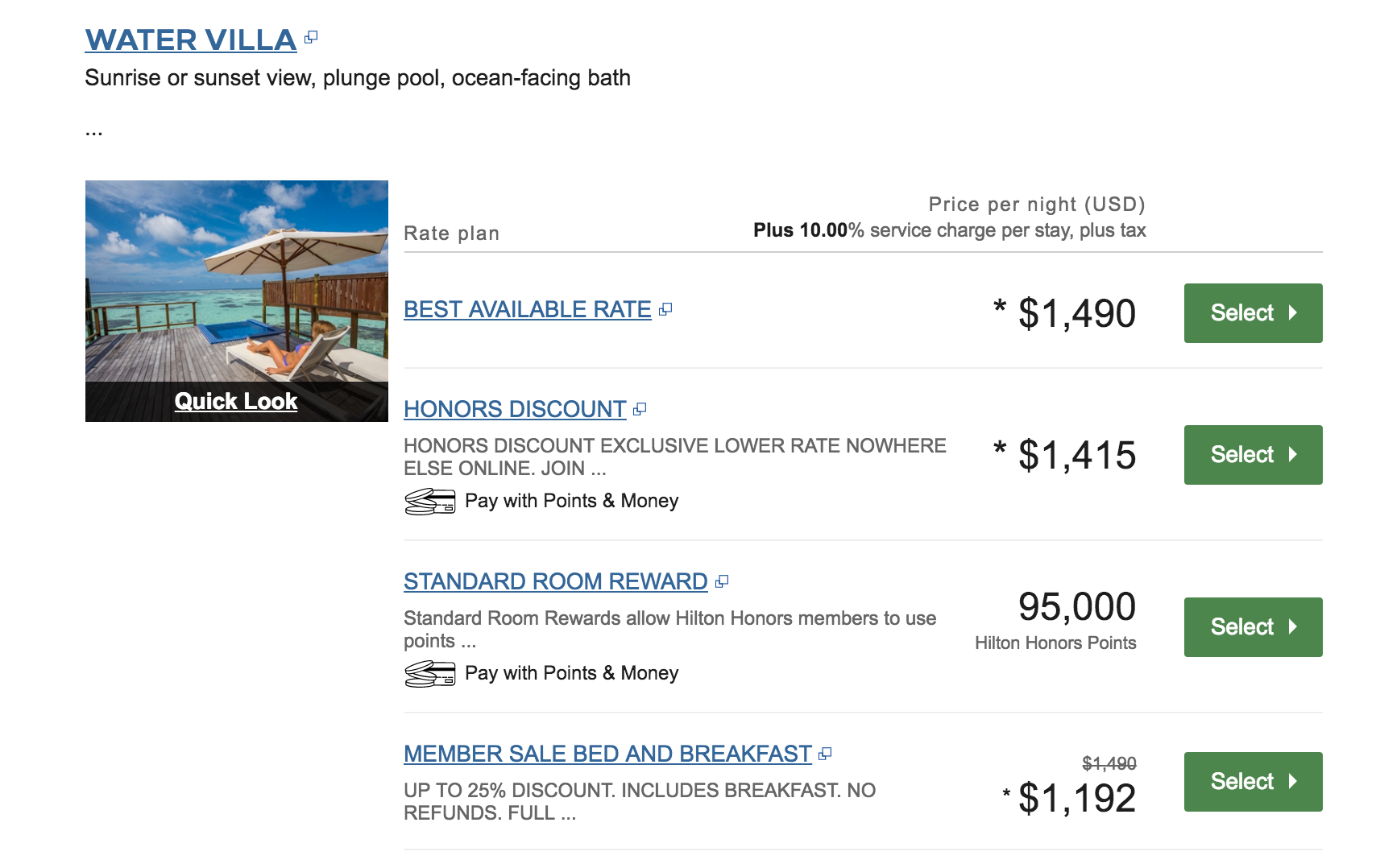Viewport: 1376px width, 868px height.
Task: Click popup icon beside Standard Room Reward
Action: 722,581
